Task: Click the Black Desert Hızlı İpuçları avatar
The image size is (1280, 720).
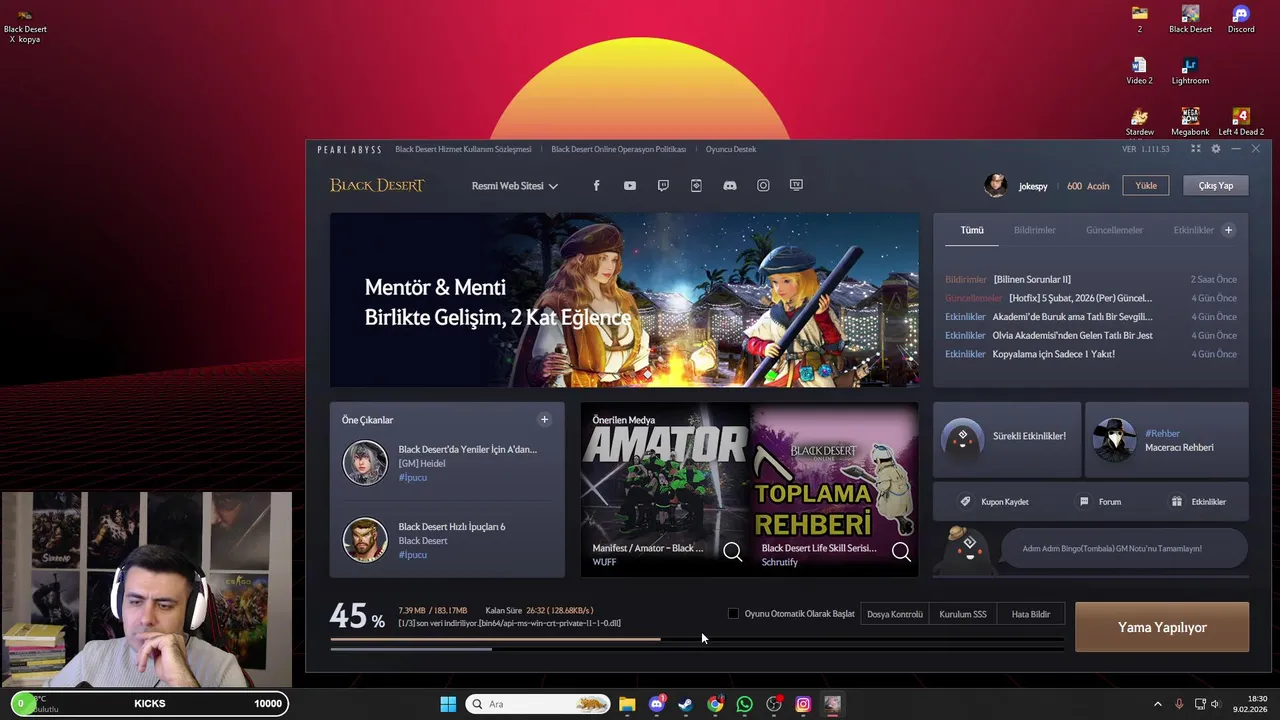Action: coord(365,540)
